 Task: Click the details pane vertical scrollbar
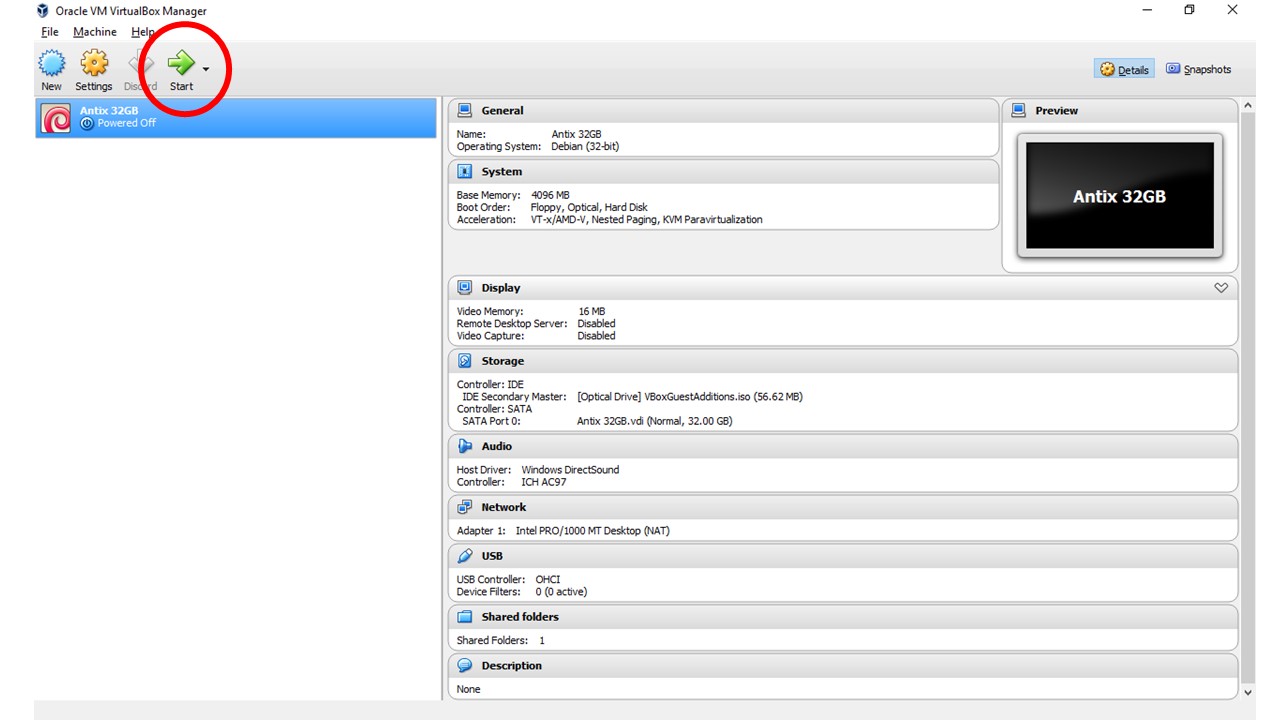tap(1247, 398)
